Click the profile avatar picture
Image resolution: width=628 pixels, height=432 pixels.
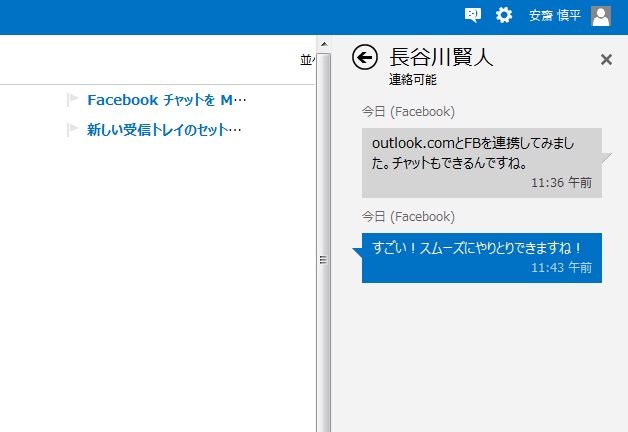tap(601, 15)
